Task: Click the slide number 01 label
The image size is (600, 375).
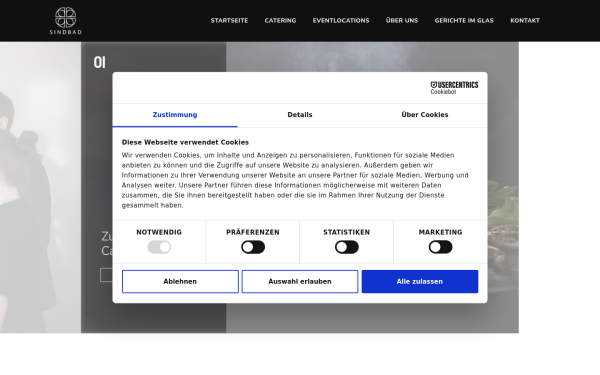Action: pos(99,62)
